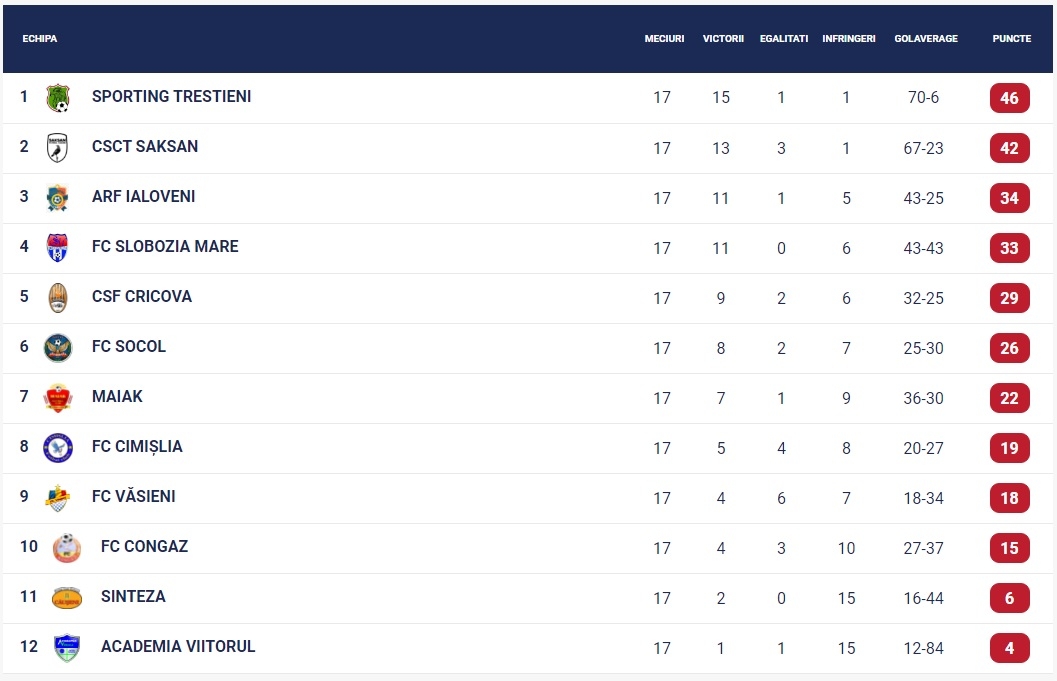This screenshot has height=681, width=1057.
Task: Click the GOLAVERAGE column header
Action: [926, 38]
